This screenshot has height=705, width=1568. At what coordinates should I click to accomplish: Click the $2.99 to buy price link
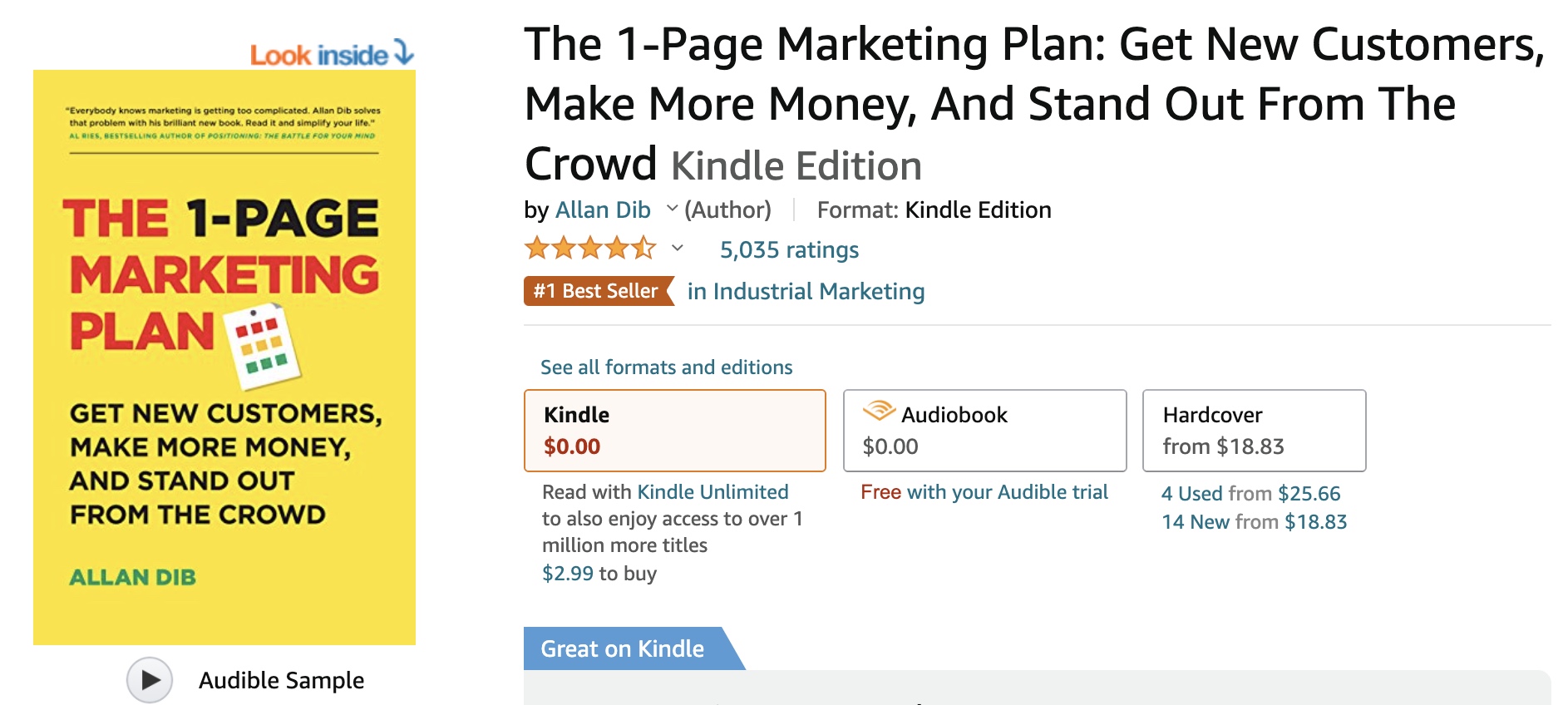tap(568, 574)
